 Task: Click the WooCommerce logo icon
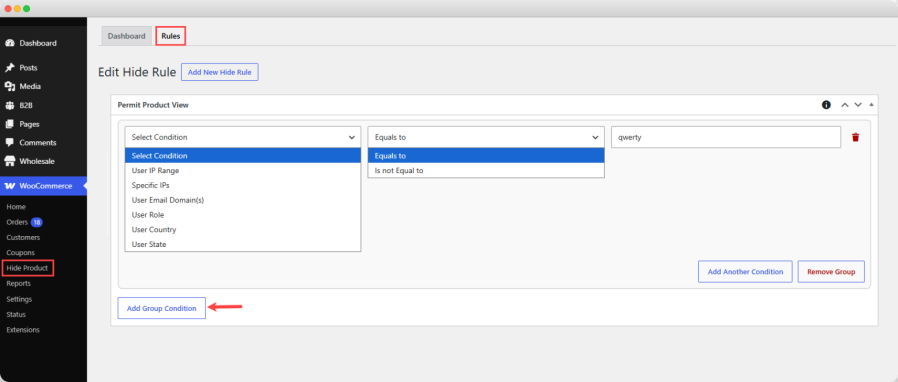10,186
